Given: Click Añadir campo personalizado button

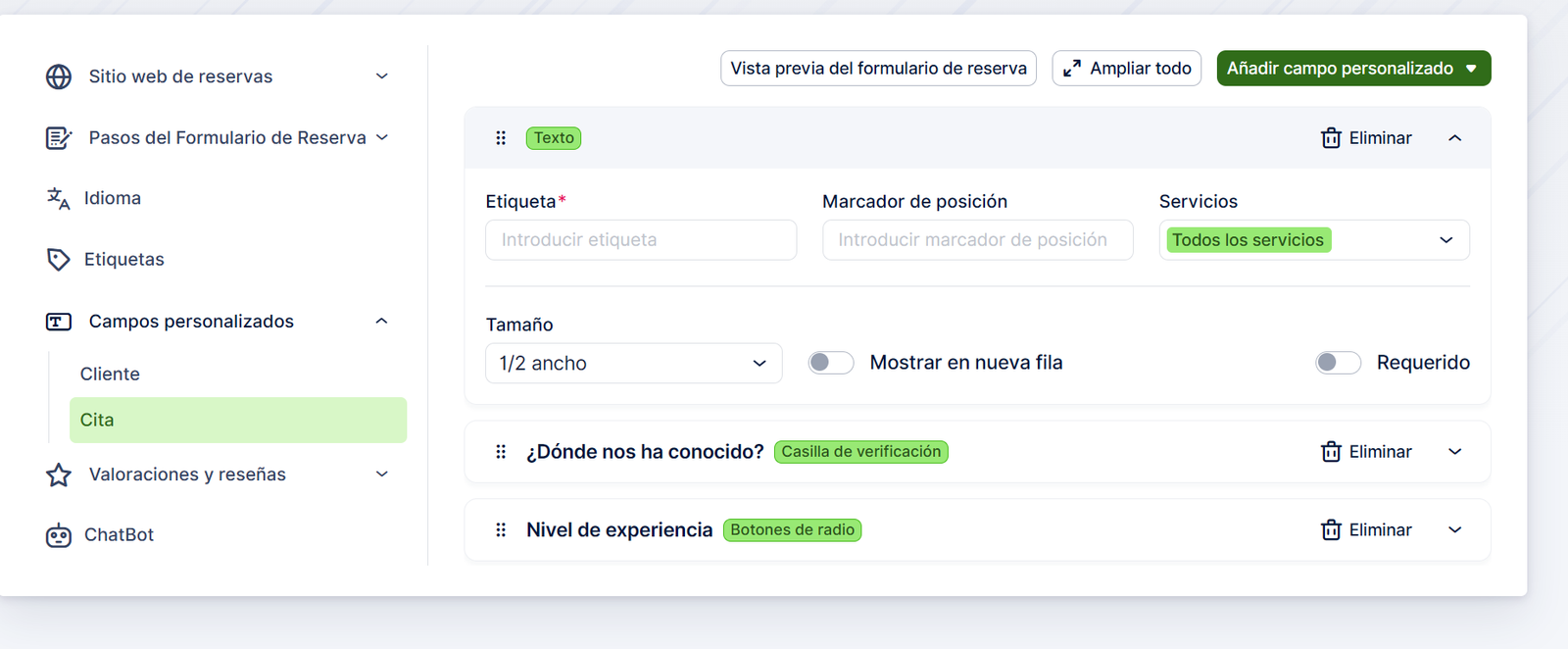Looking at the screenshot, I should pyautogui.click(x=1352, y=69).
